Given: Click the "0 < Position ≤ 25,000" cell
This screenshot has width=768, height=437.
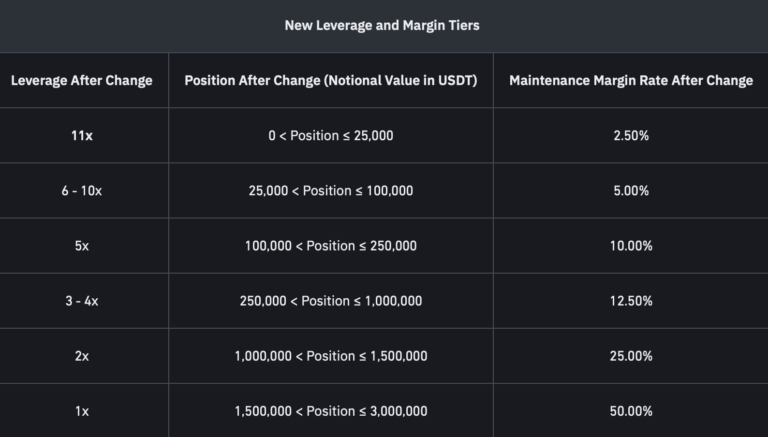Looking at the screenshot, I should [331, 135].
